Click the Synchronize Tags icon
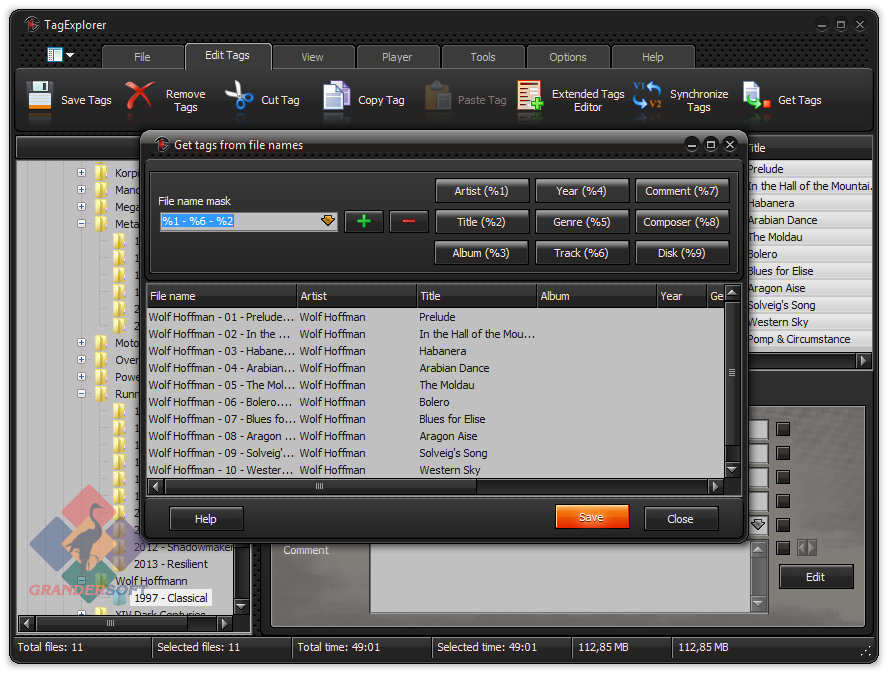Image resolution: width=888 pixels, height=673 pixels. coord(648,98)
